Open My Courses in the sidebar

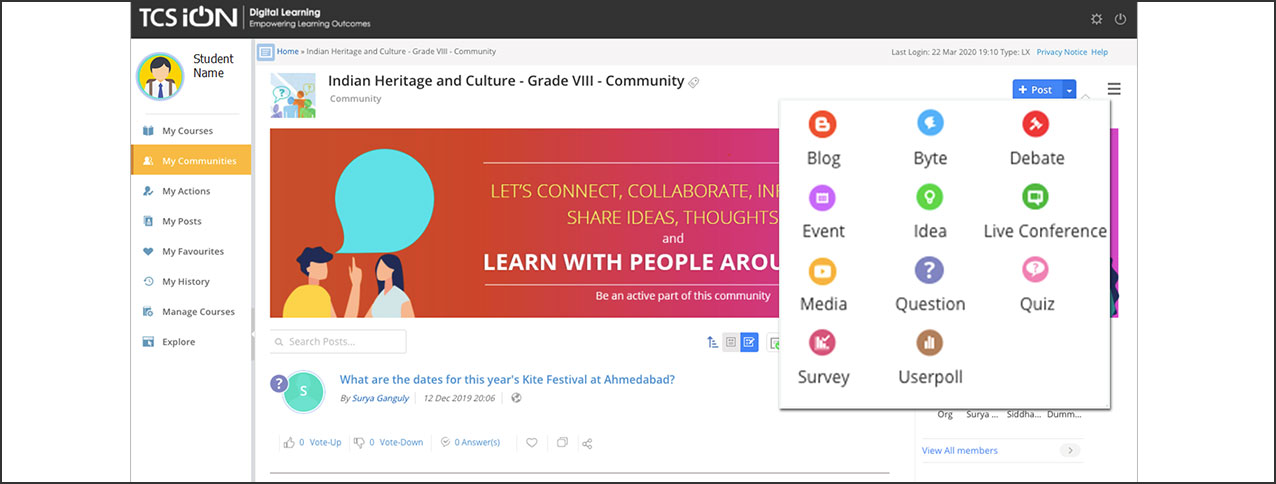coord(187,131)
